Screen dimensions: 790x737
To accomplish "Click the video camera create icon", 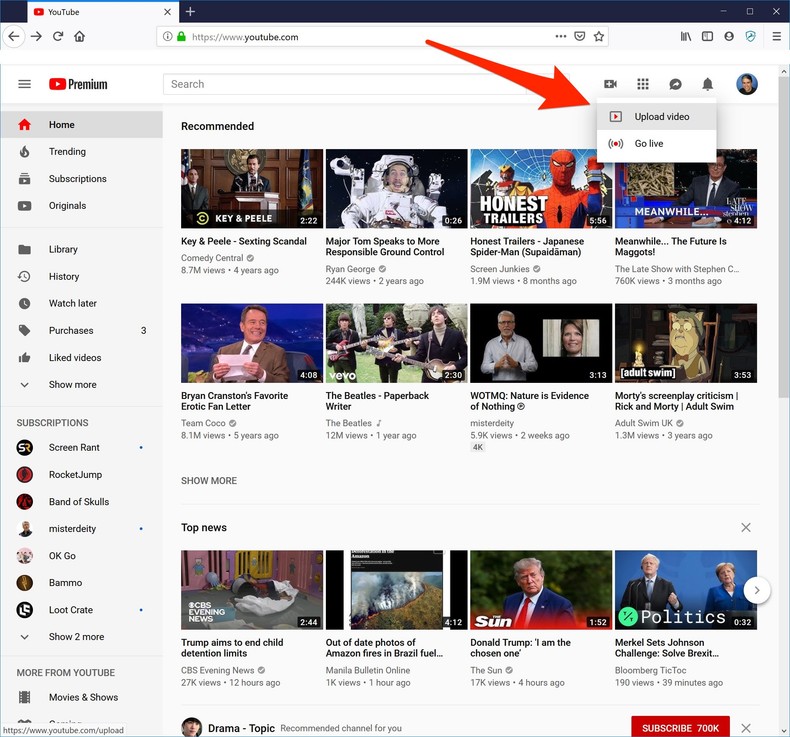I will 610,85.
